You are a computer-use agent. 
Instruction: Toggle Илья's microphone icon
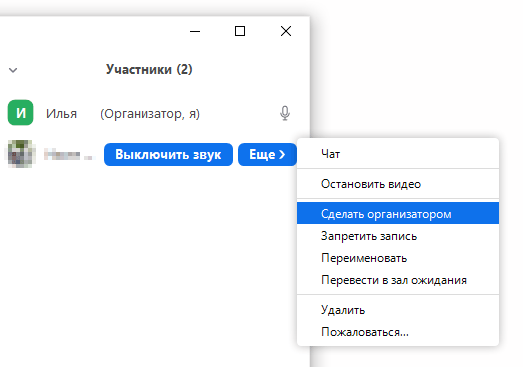[285, 113]
